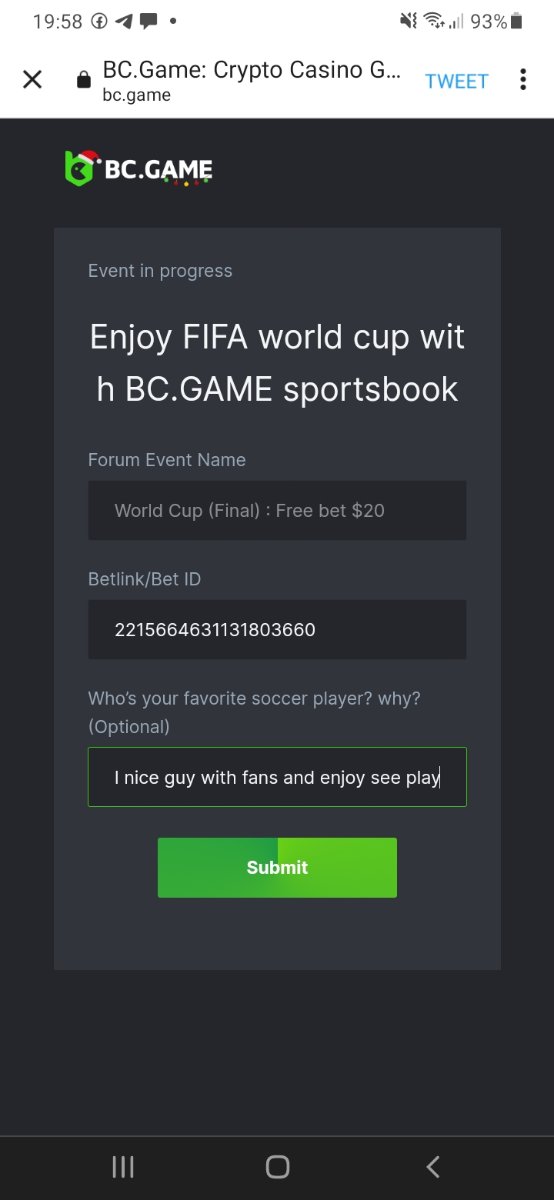Tap the Android recent apps button
The image size is (554, 1200).
(123, 1166)
